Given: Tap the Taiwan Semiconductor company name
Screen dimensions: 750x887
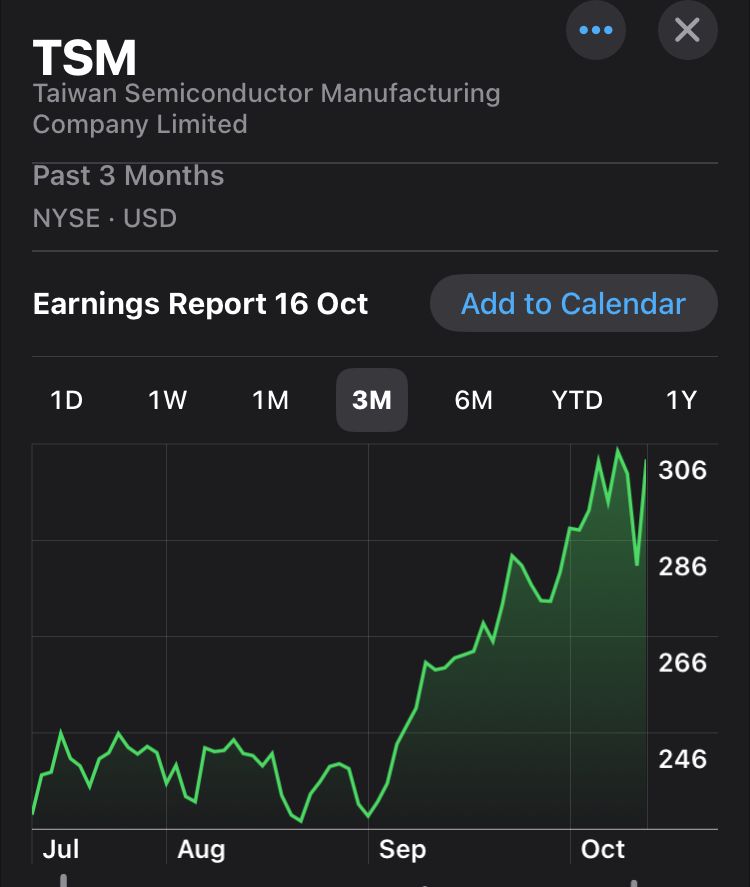Looking at the screenshot, I should pyautogui.click(x=266, y=109).
